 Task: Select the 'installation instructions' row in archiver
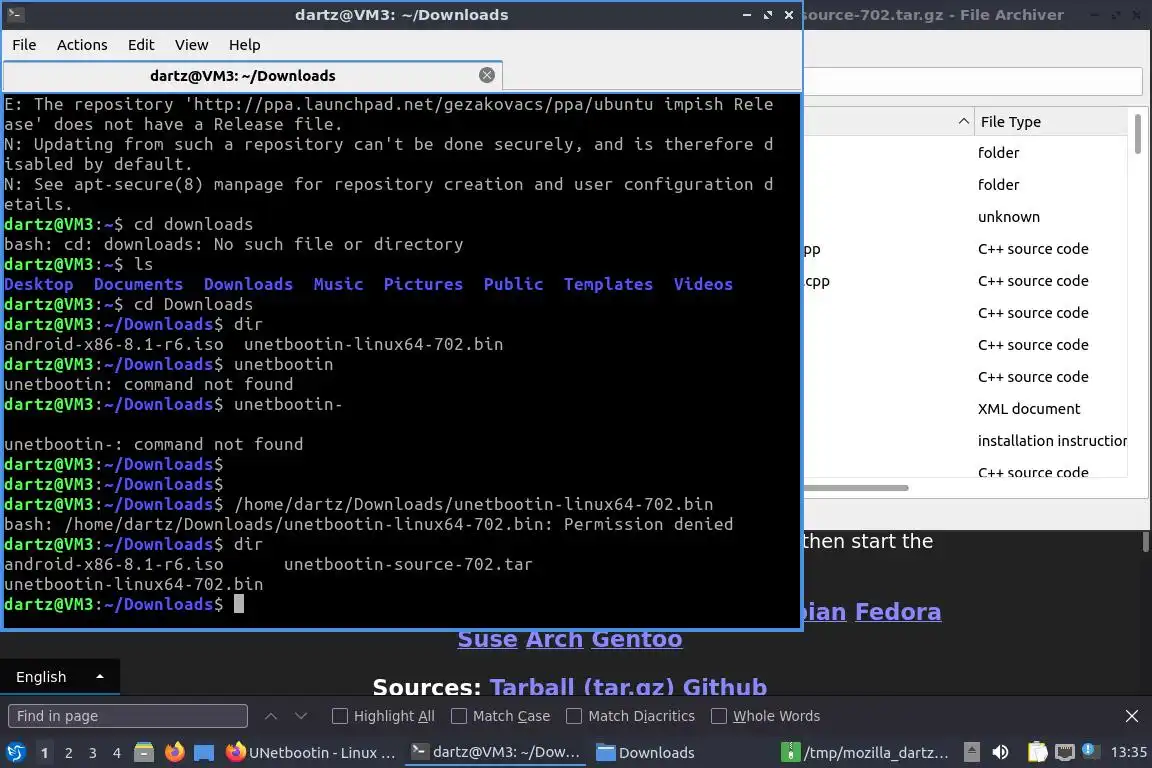1052,441
